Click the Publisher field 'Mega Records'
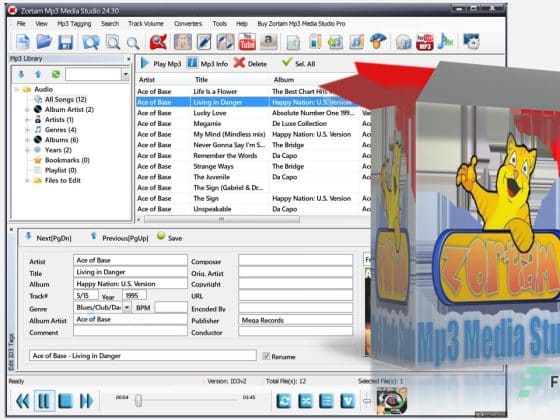This screenshot has height=420, width=560. (x=295, y=320)
